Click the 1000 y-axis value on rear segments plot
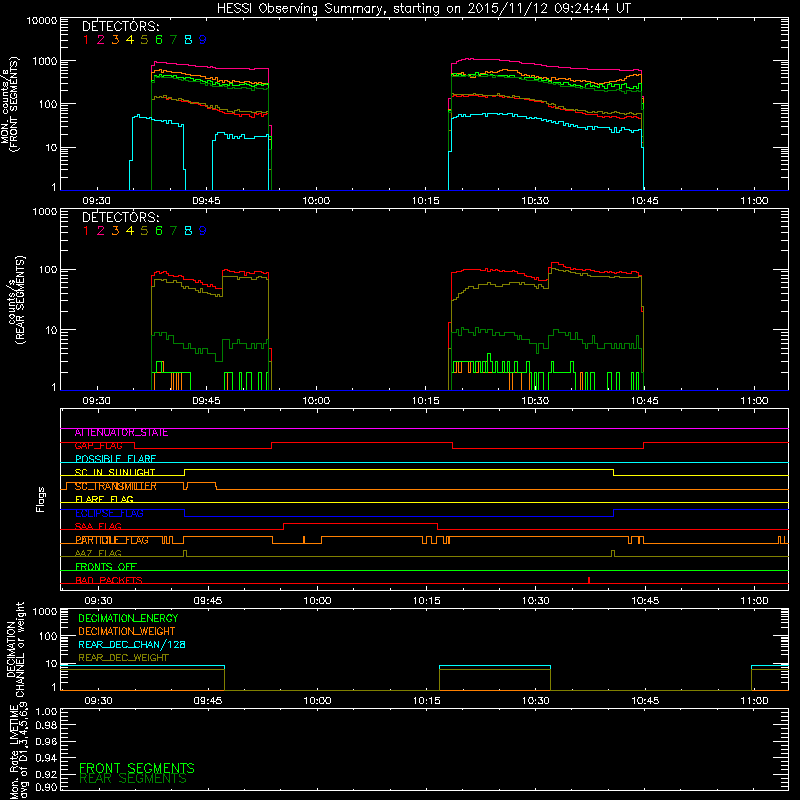Viewport: 800px width, 800px height. [45, 211]
